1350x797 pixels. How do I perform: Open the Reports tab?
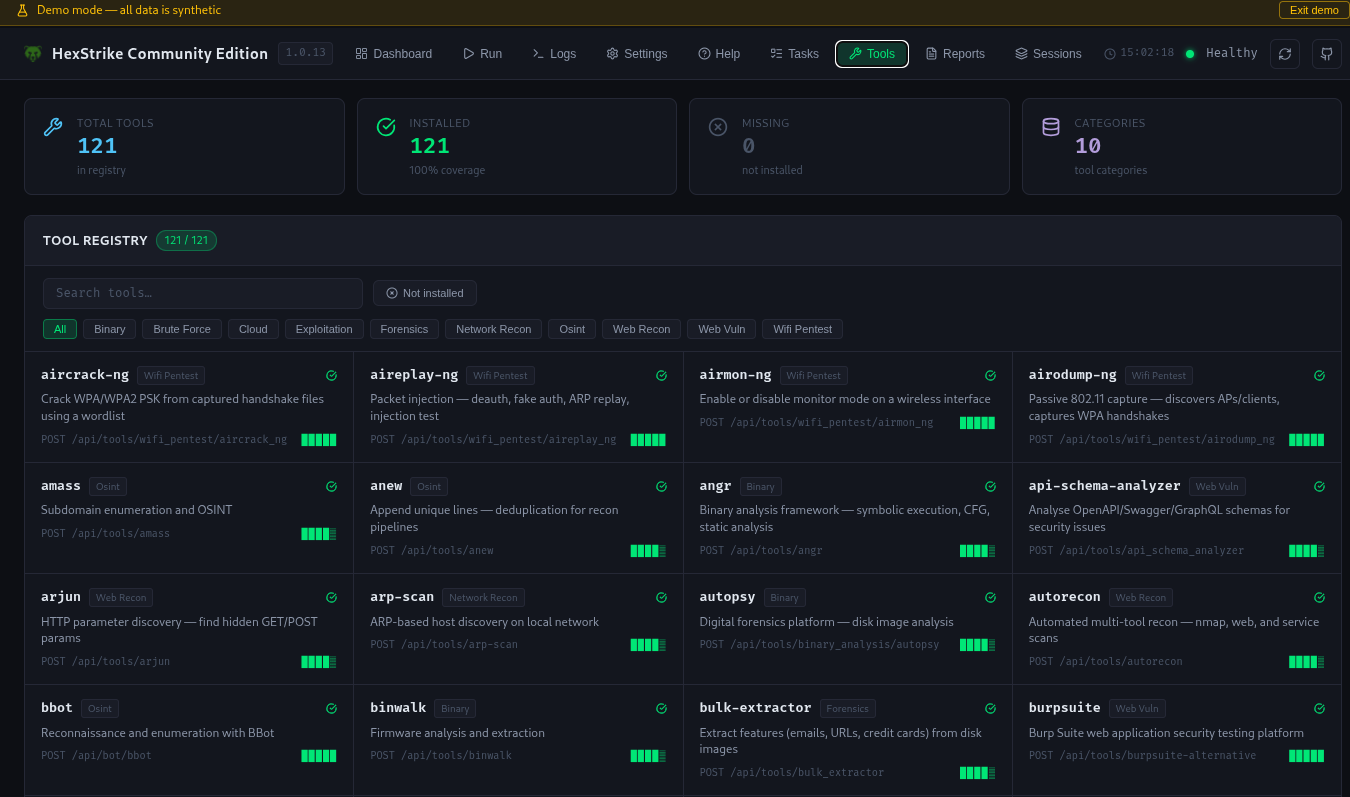(x=956, y=54)
